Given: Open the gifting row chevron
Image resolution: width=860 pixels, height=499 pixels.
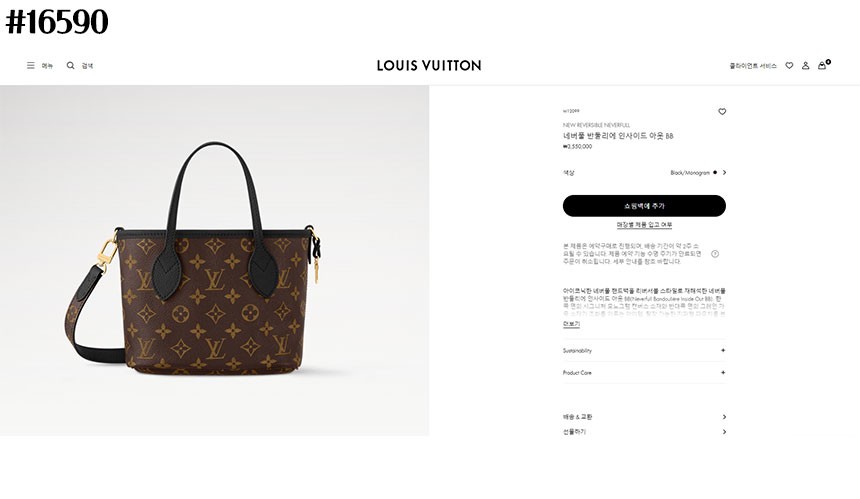Looking at the screenshot, I should (x=724, y=432).
